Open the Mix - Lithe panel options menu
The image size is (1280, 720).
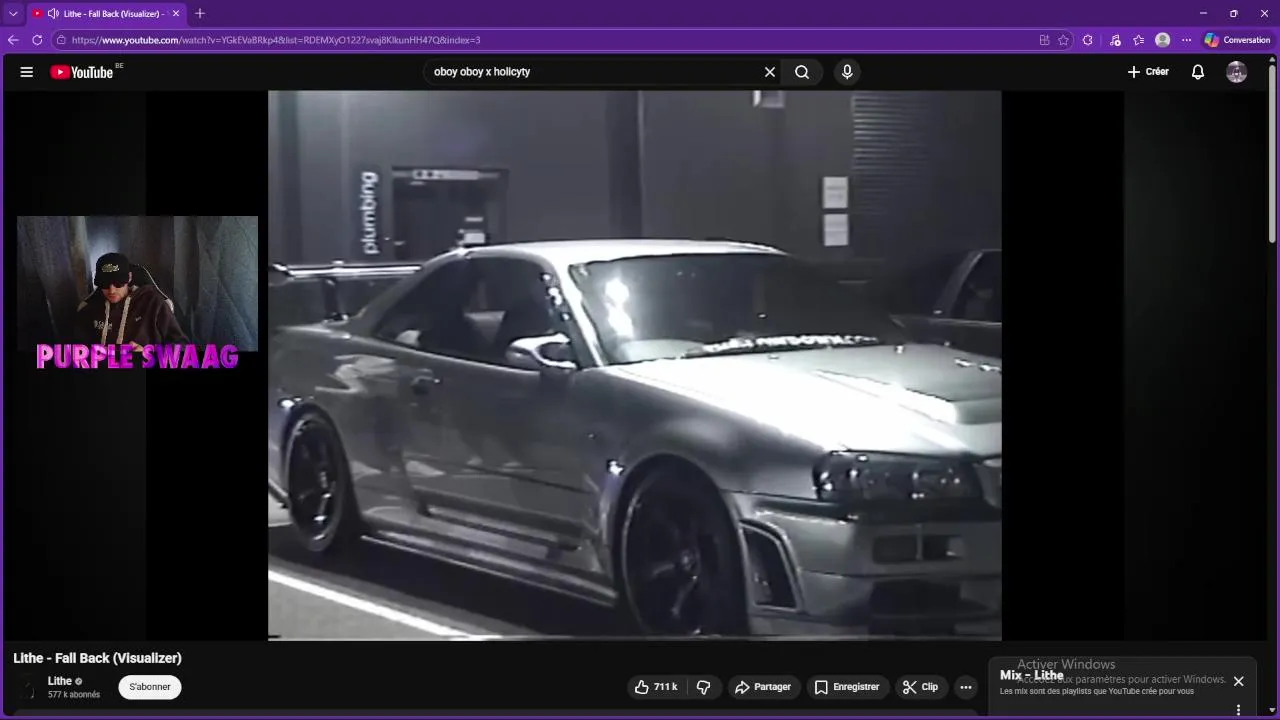1238,710
